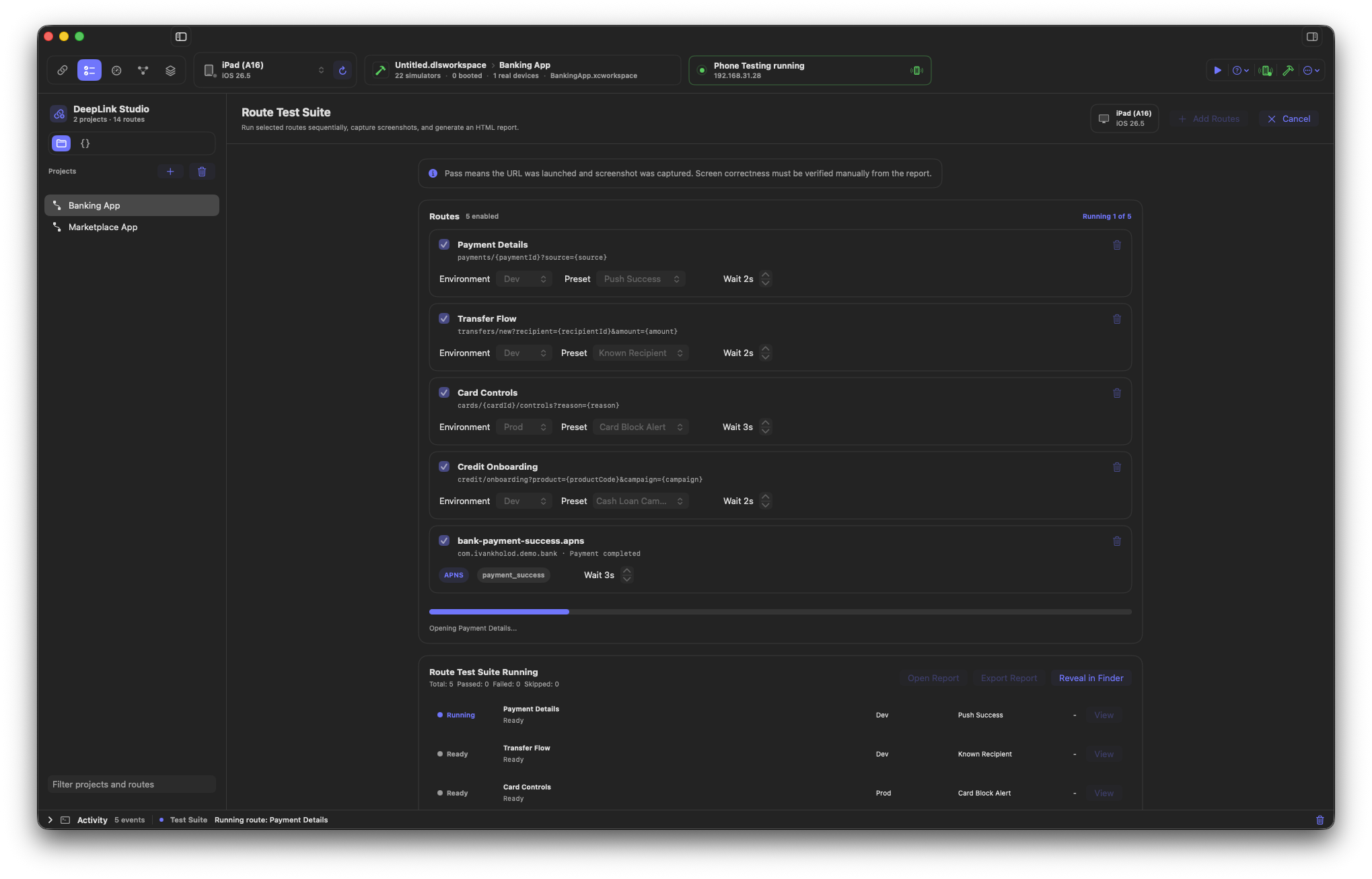This screenshot has width=1372, height=879.
Task: Click the Filter projects and routes field
Action: (x=132, y=784)
